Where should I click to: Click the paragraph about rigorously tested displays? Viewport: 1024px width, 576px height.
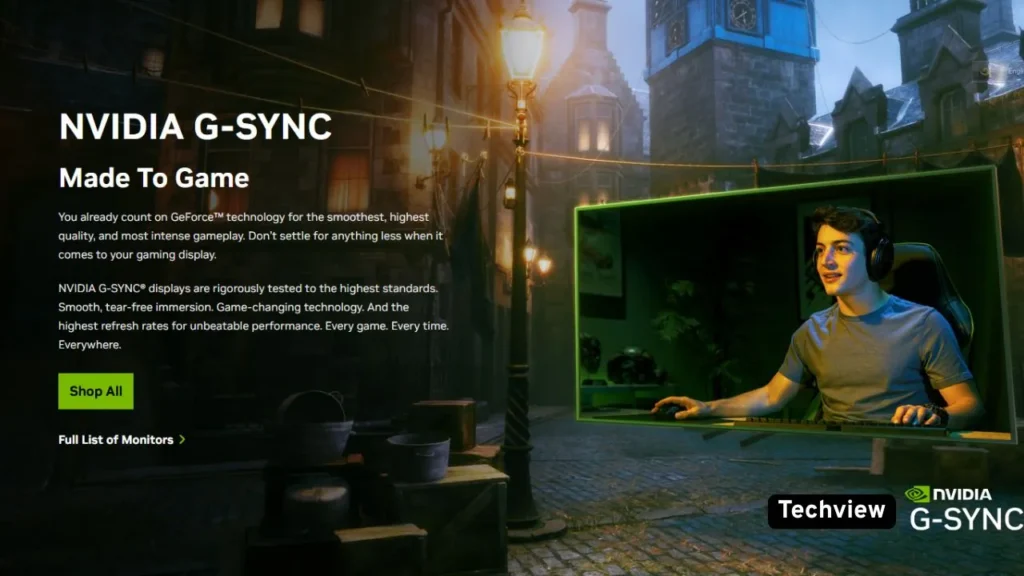coord(253,316)
